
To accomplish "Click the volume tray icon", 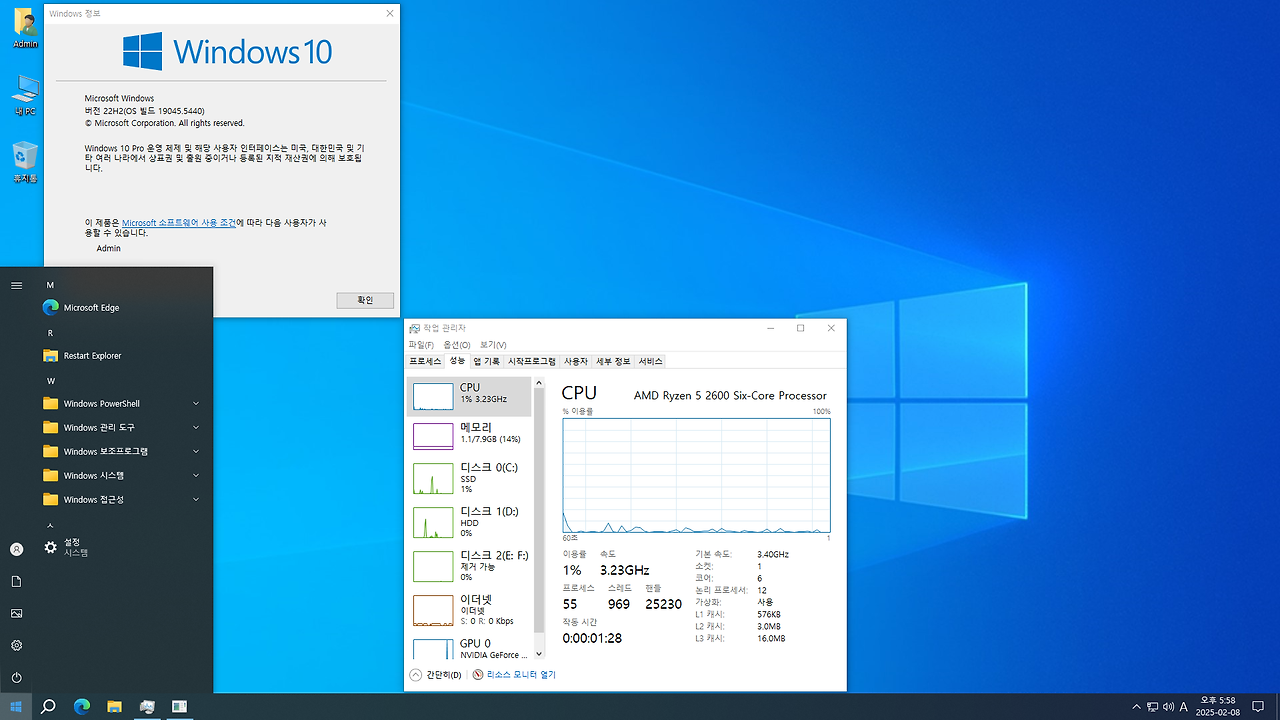I will (x=1168, y=707).
